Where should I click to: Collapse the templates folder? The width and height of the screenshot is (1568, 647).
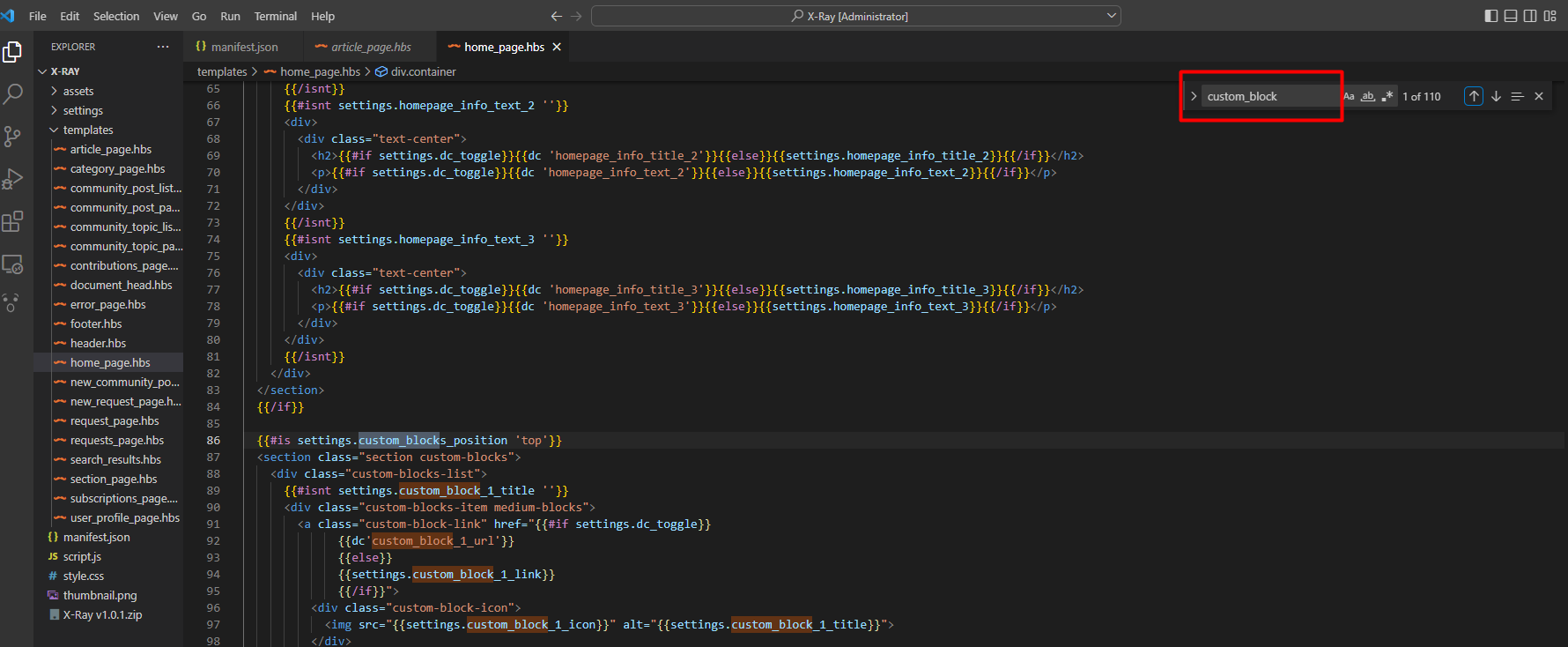point(87,130)
